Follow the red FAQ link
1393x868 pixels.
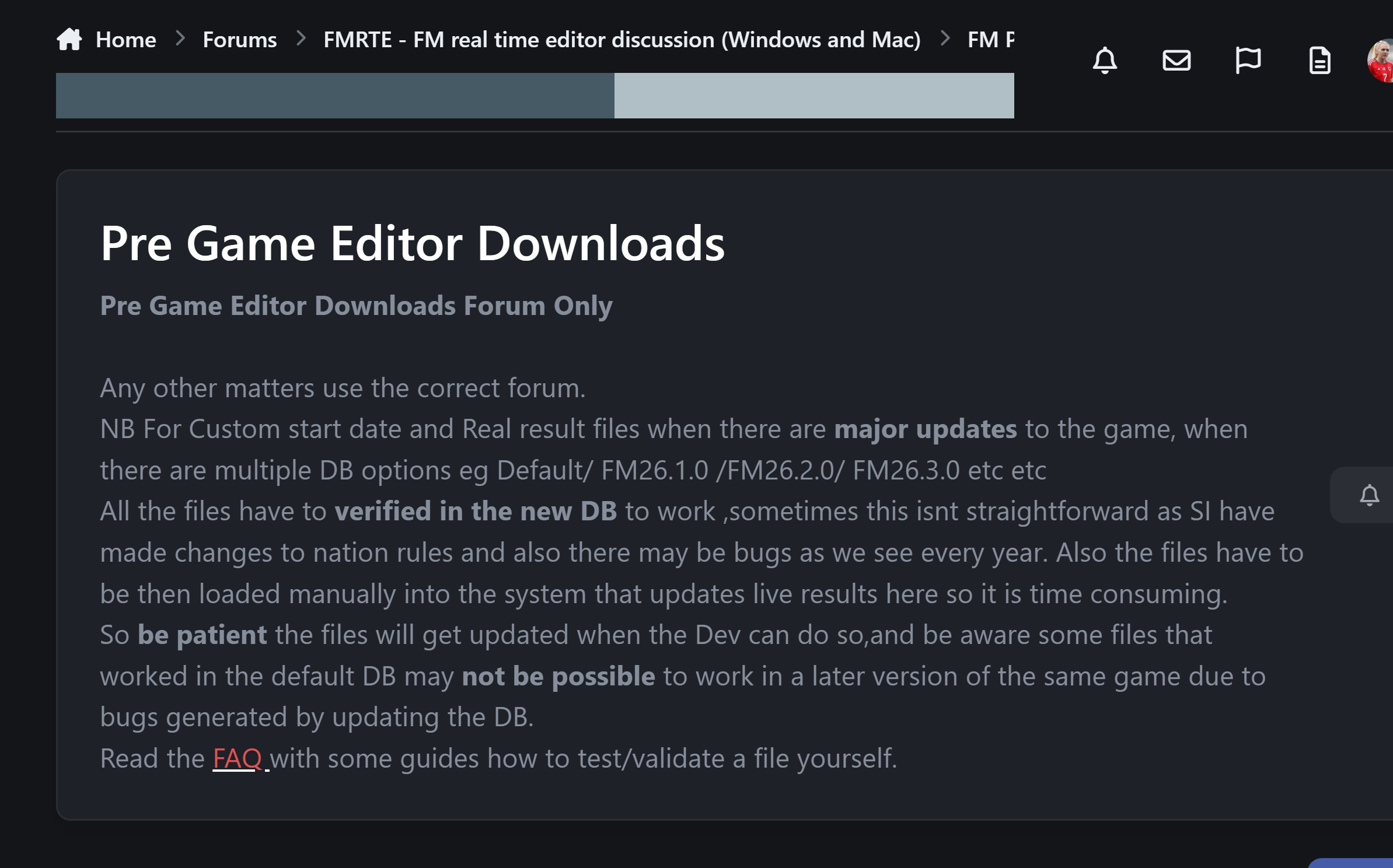coord(238,758)
